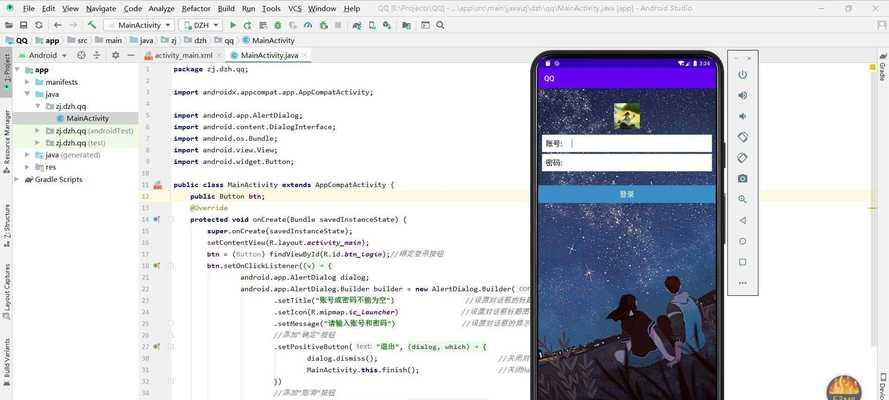889x400 pixels.
Task: Click the avatar image in the emulator
Action: point(627,116)
